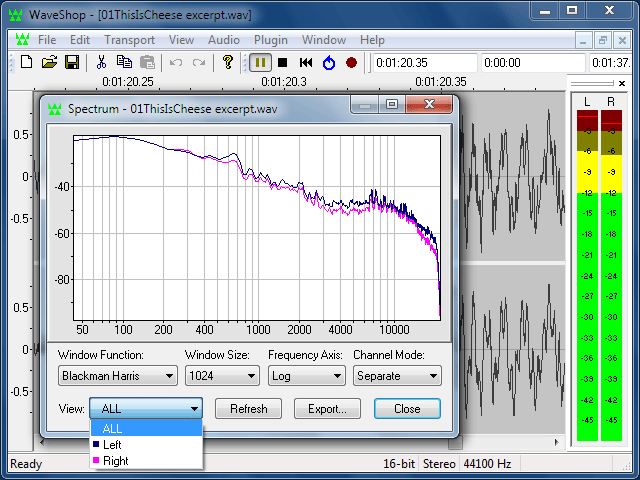Open the Help menu
Screen dimensions: 640x480
tap(372, 40)
